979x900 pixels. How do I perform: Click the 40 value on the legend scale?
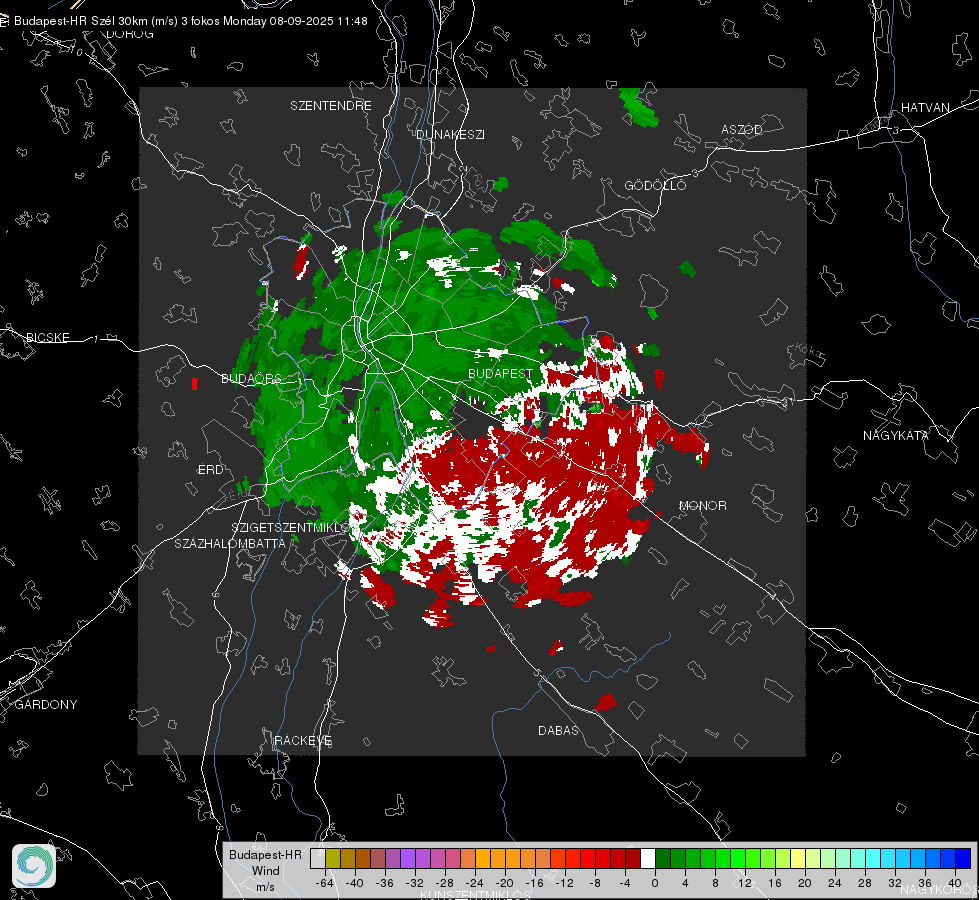[x=954, y=883]
